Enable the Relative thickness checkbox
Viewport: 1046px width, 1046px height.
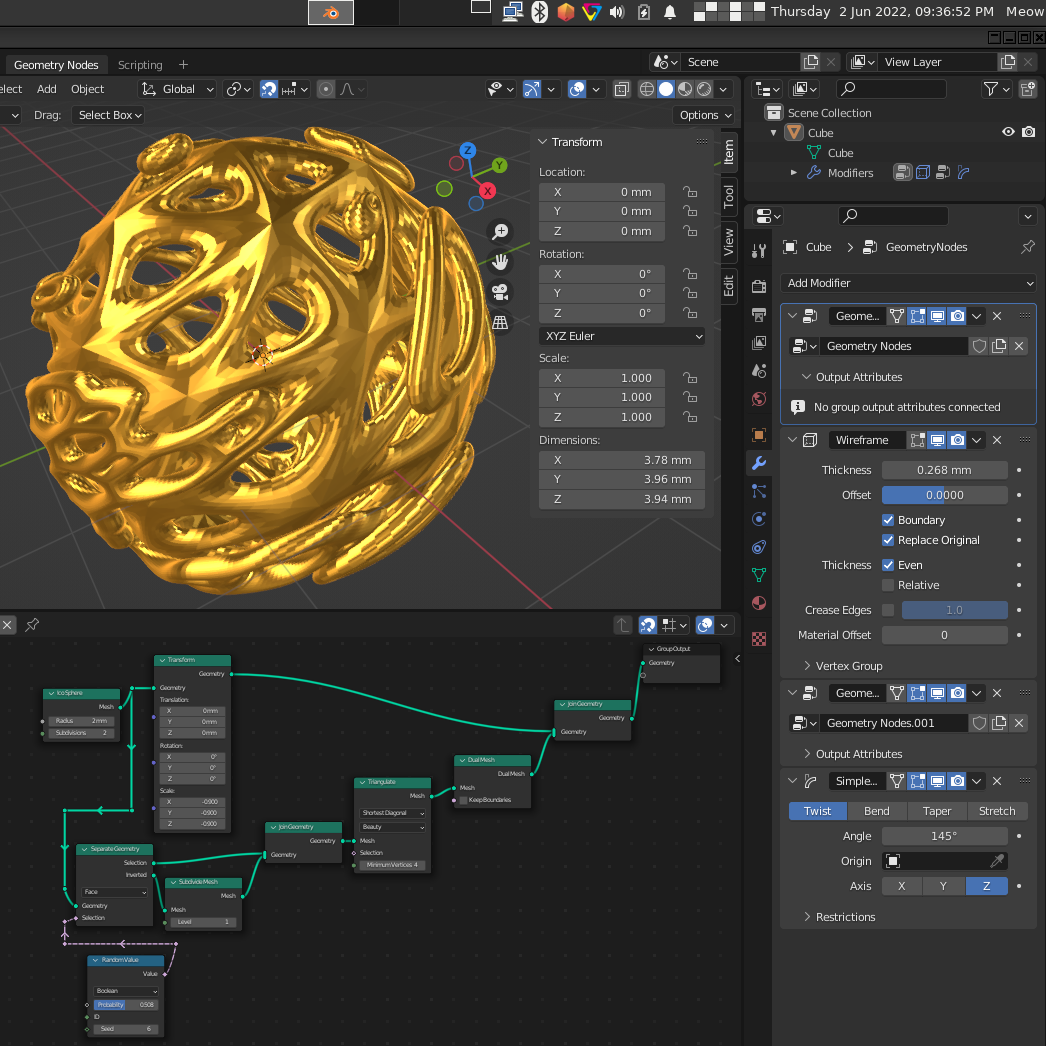click(888, 585)
